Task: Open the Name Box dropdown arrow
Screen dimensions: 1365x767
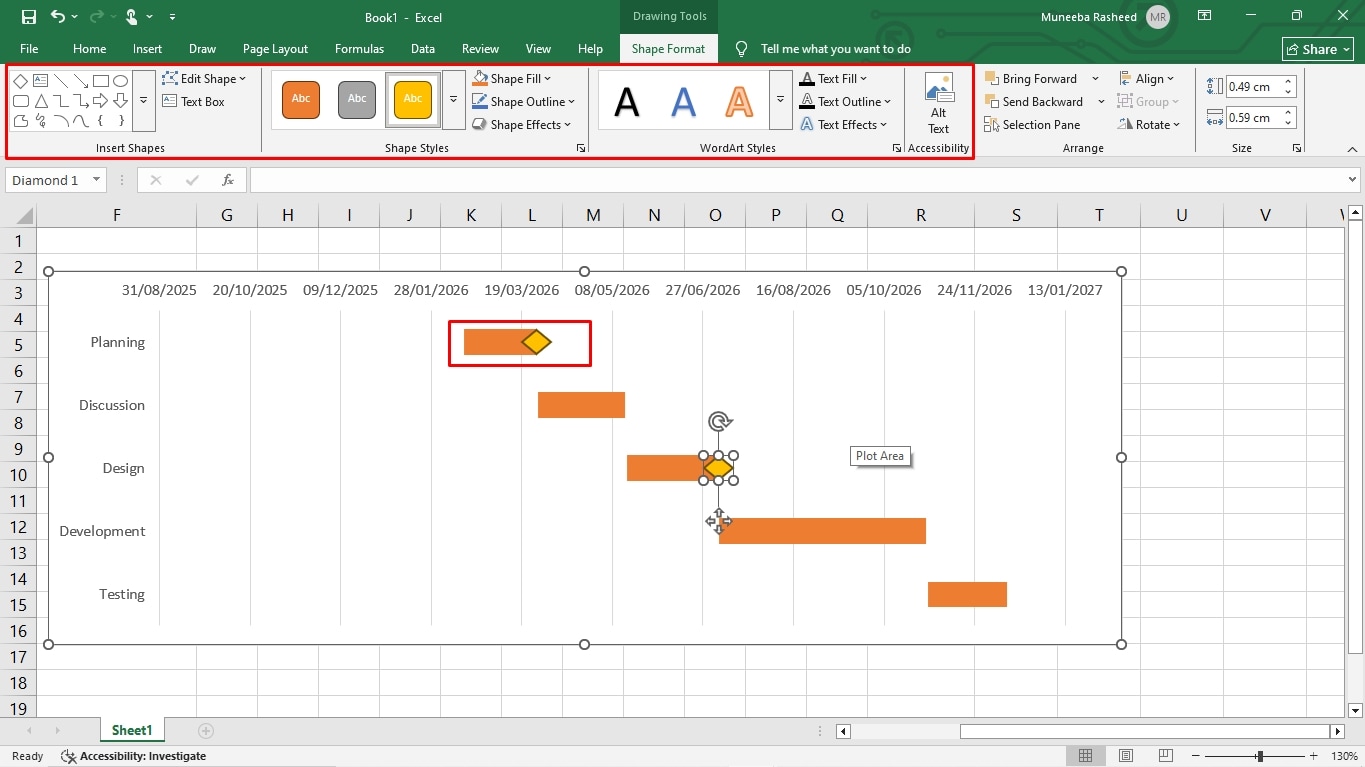Action: coord(97,180)
